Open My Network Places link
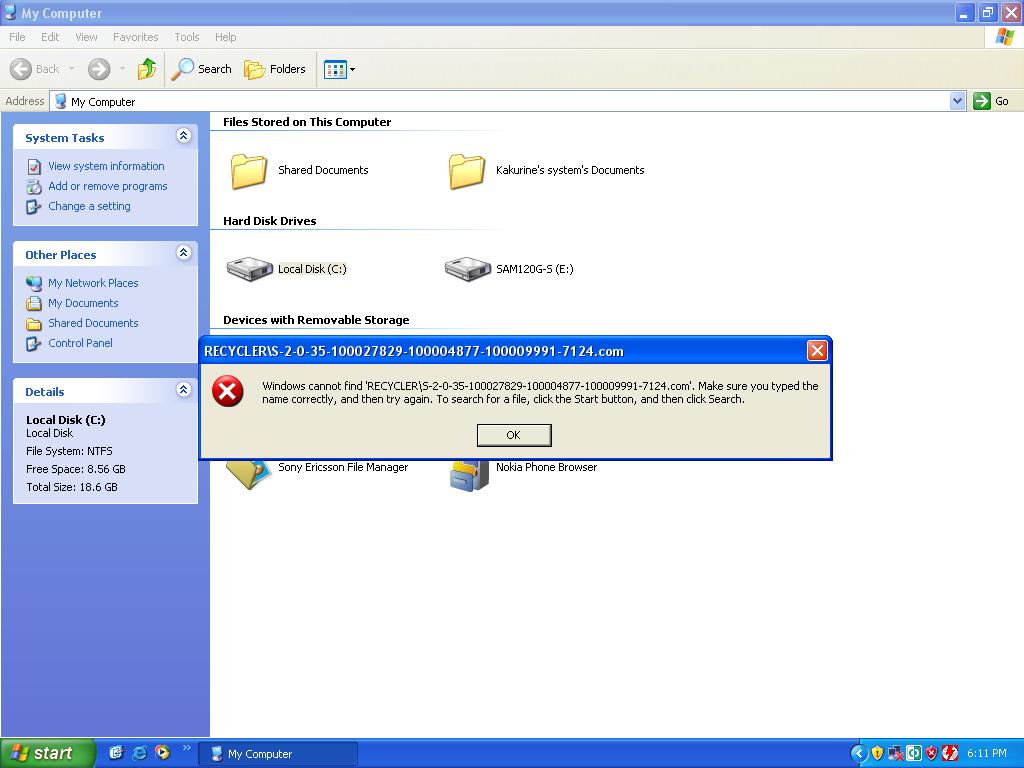This screenshot has width=1024, height=768. [93, 283]
